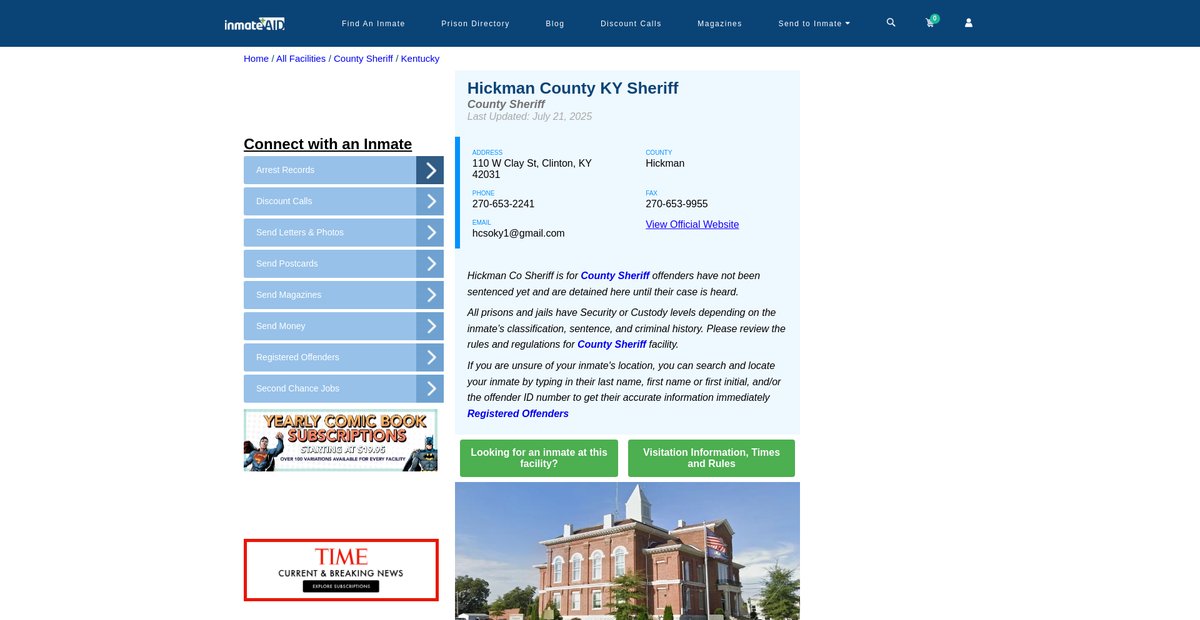This screenshot has height=620, width=1200.
Task: Click the All Facilities breadcrumb
Action: click(301, 59)
